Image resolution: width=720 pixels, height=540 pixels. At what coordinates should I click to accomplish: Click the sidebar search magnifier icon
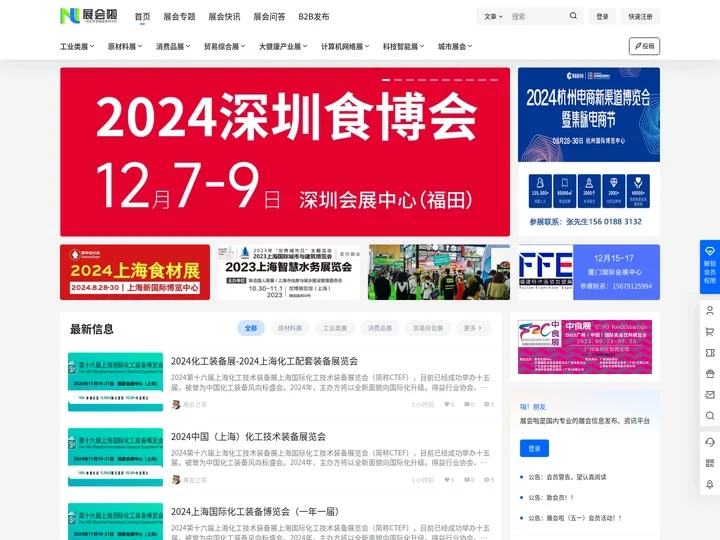click(x=710, y=416)
